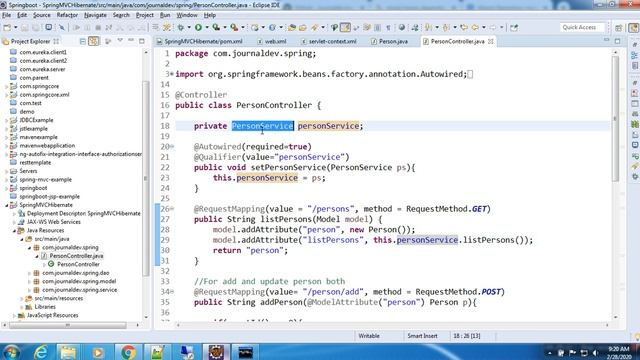Click the Smart Insert status bar entry
This screenshot has width=640, height=360.
click(422, 336)
